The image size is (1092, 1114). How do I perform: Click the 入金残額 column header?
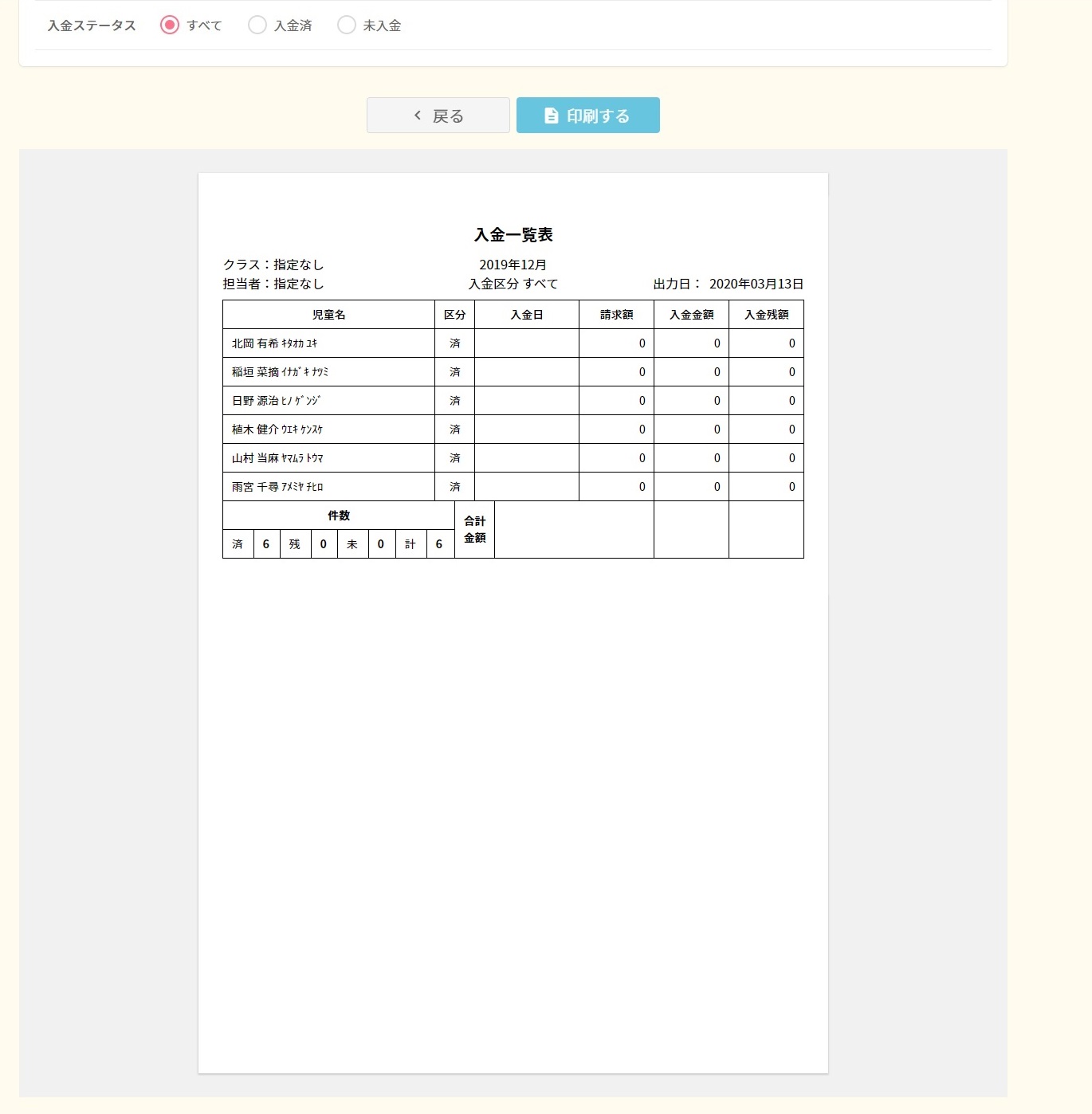point(766,315)
